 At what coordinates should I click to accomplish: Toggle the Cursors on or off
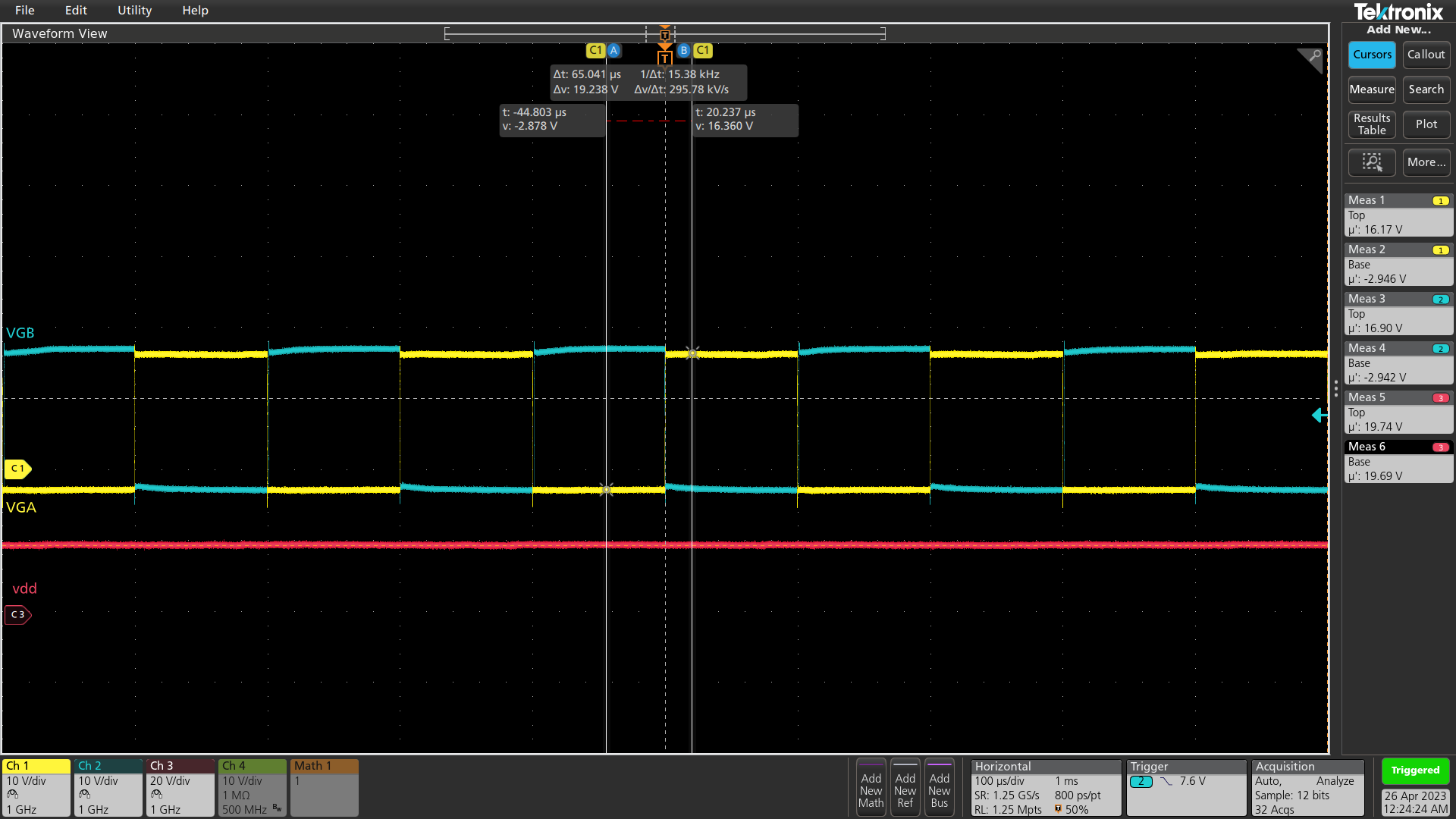click(x=1371, y=55)
